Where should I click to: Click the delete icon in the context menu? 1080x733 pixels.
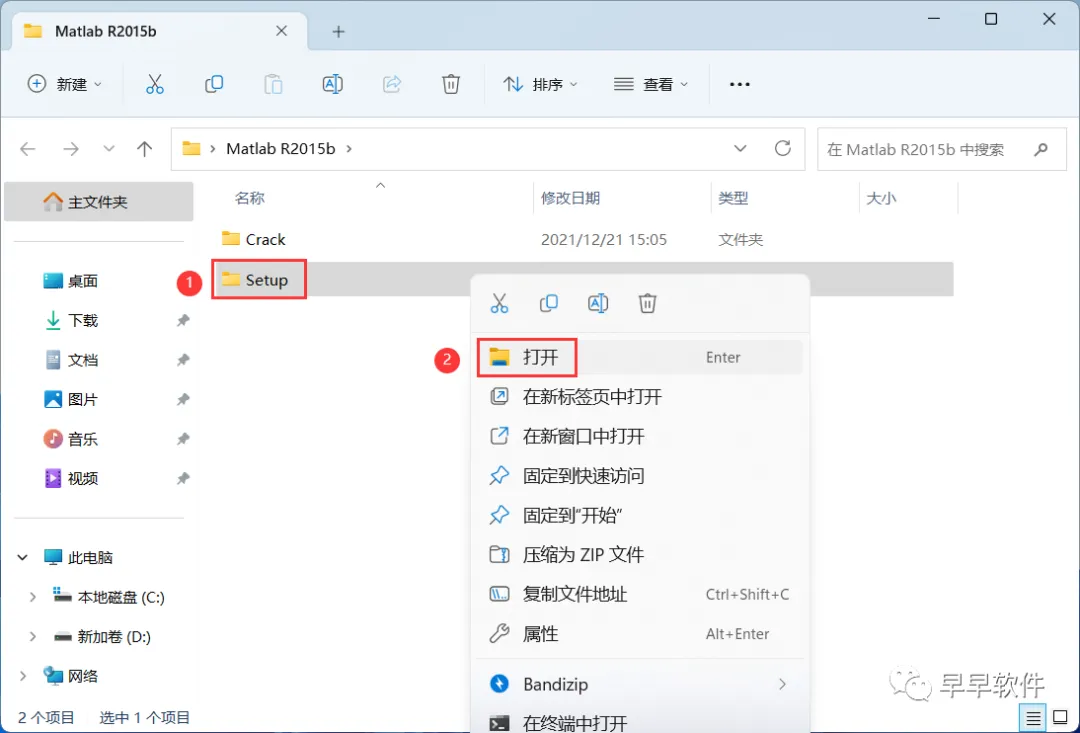pos(647,303)
